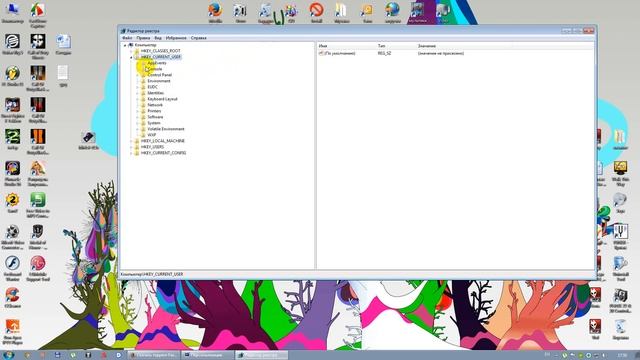Image resolution: width=640 pixels, height=360 pixels.
Task: Select the (По умолчанию) value name
Action: point(340,53)
